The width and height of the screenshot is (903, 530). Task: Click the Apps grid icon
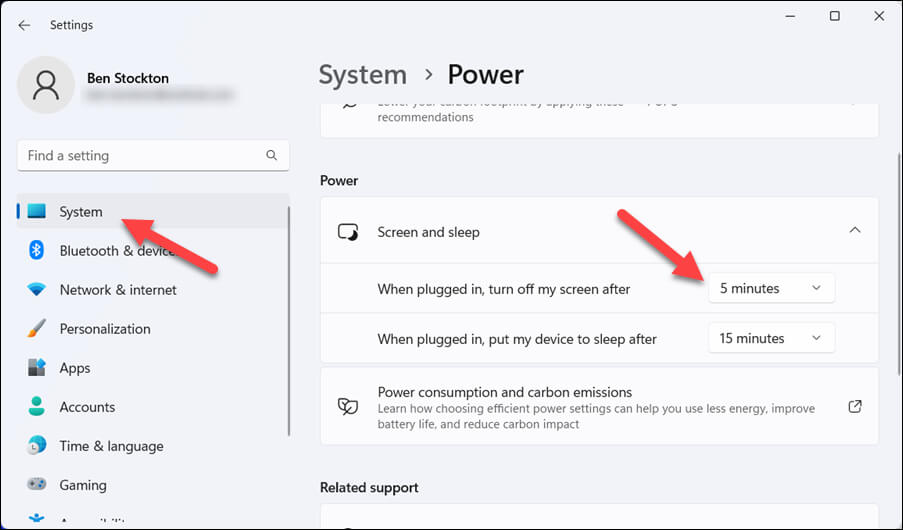(x=37, y=368)
